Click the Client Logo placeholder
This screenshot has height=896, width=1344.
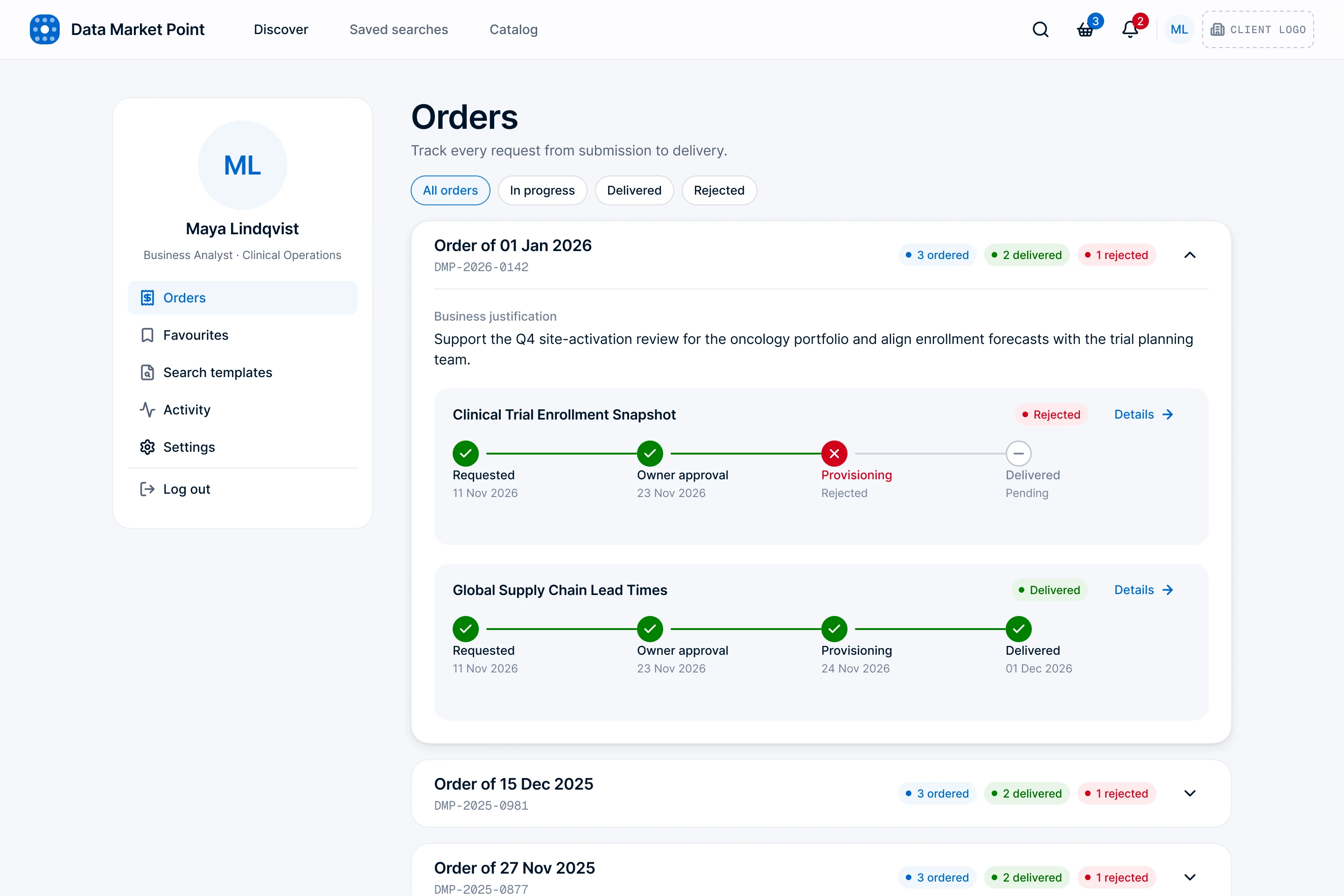tap(1258, 29)
